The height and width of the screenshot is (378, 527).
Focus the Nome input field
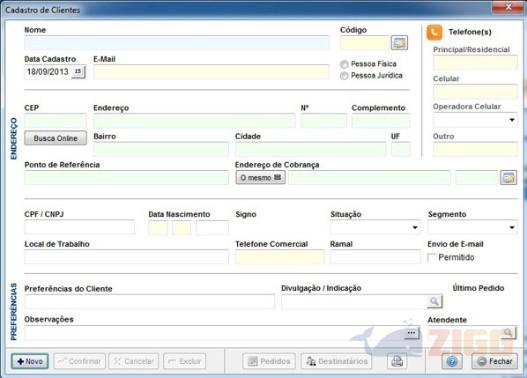tap(177, 43)
